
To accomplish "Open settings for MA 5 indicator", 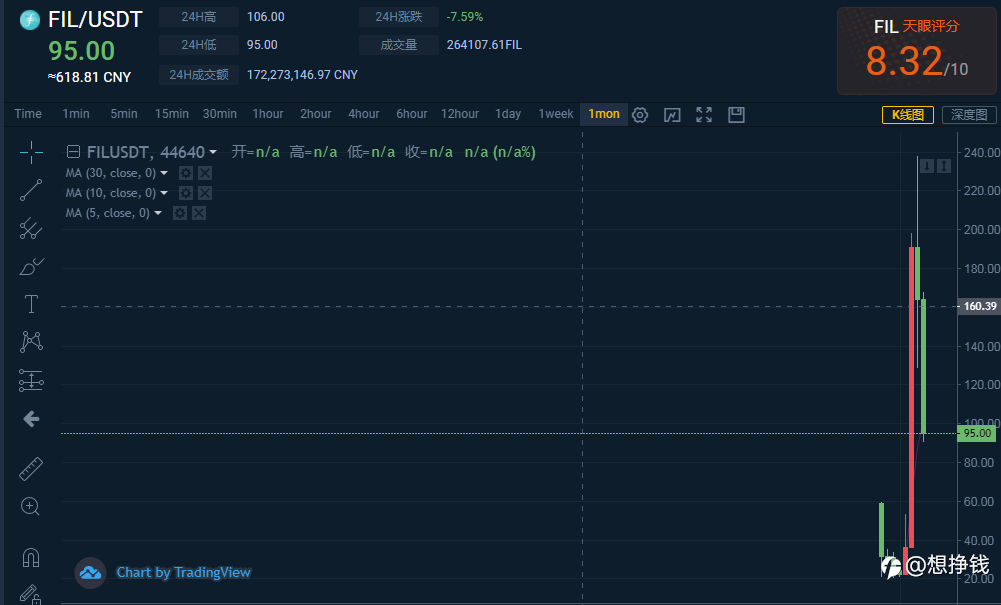I will 180,213.
